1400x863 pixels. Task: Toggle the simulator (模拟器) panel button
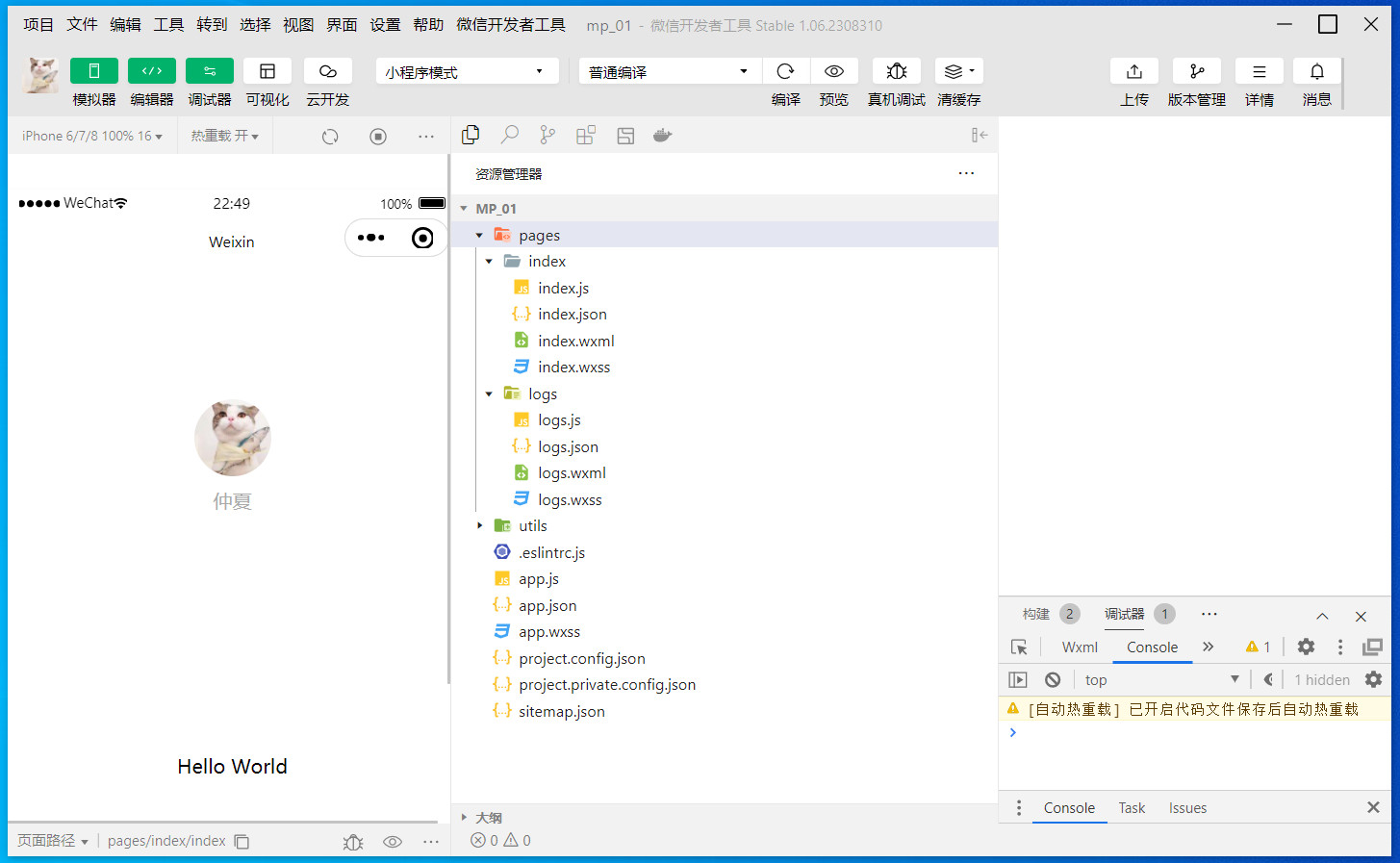point(94,71)
